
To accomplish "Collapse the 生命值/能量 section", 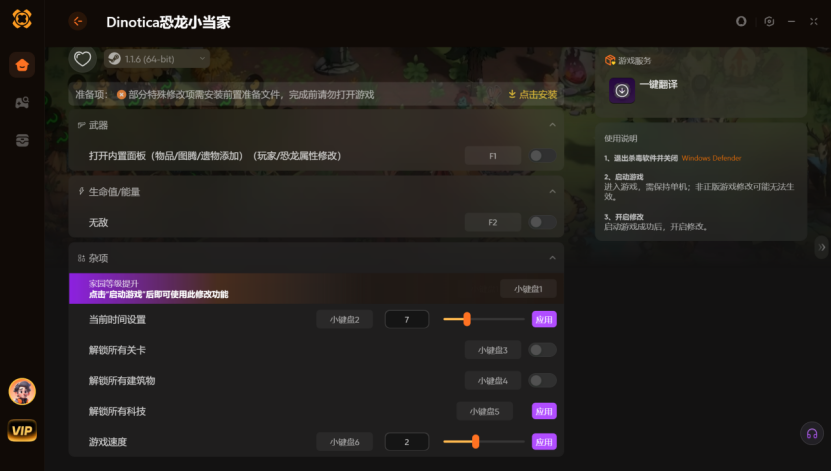I will (552, 191).
